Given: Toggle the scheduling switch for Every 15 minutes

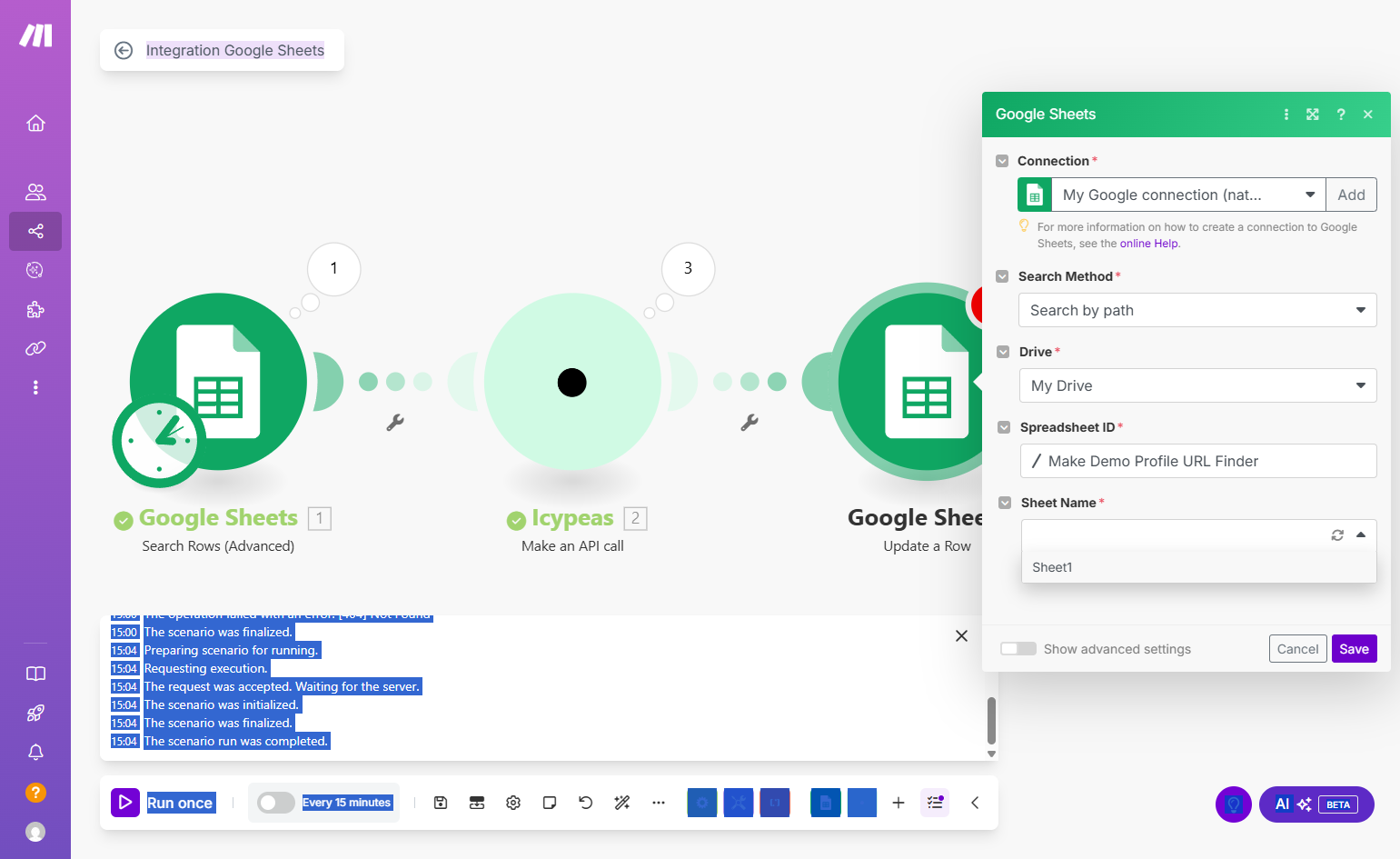Looking at the screenshot, I should tap(276, 803).
